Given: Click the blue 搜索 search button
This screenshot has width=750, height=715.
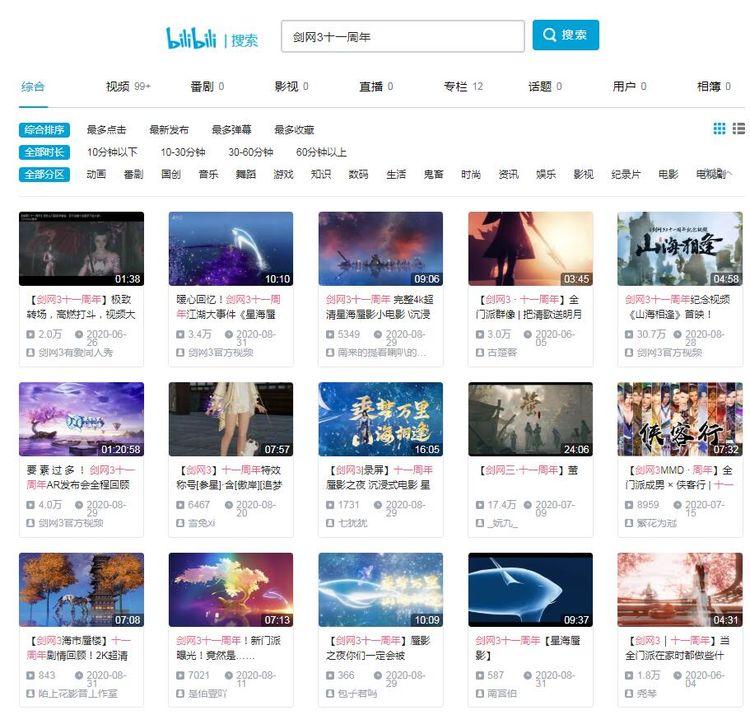Looking at the screenshot, I should 565,35.
